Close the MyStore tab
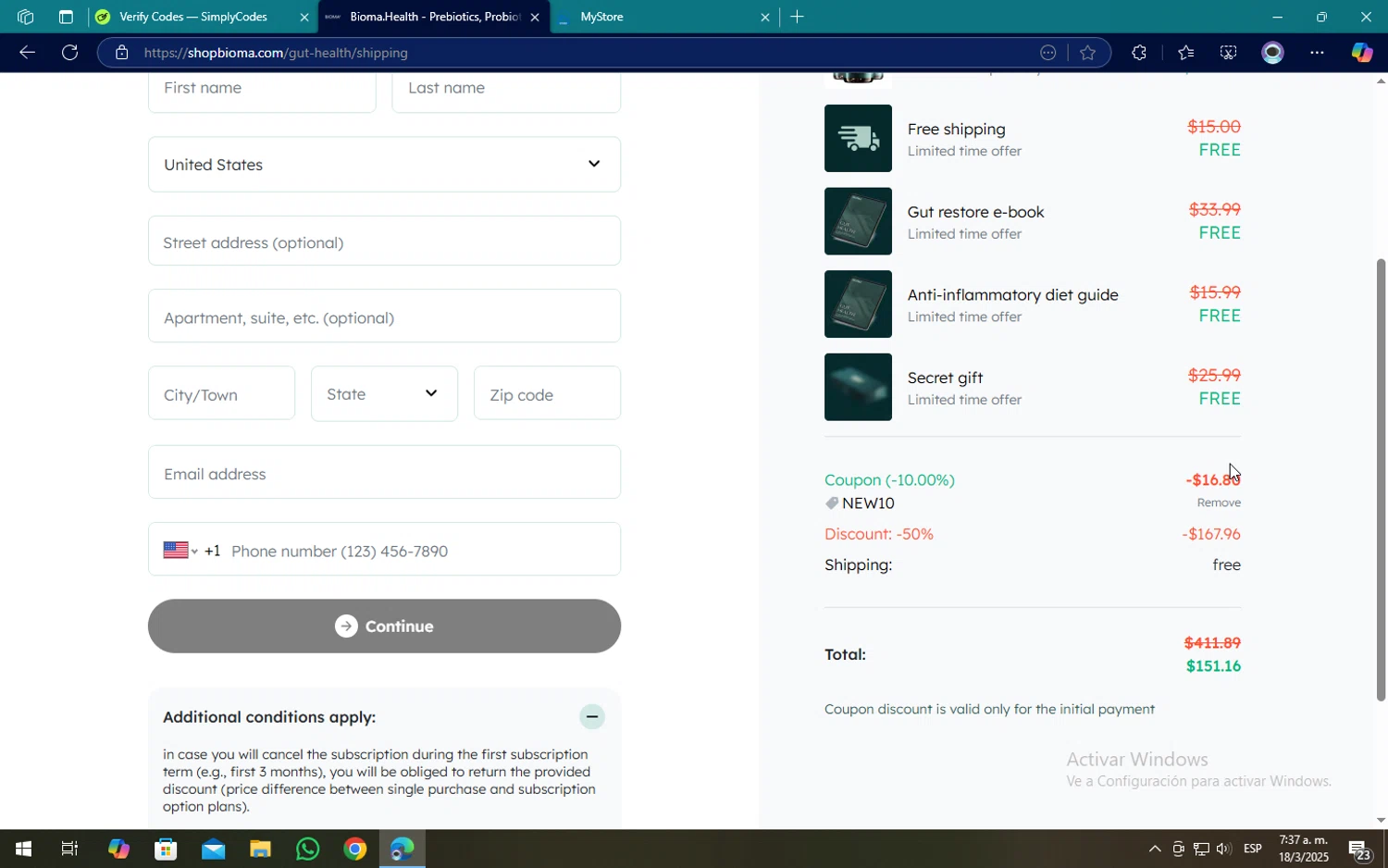This screenshot has width=1388, height=868. click(x=765, y=17)
